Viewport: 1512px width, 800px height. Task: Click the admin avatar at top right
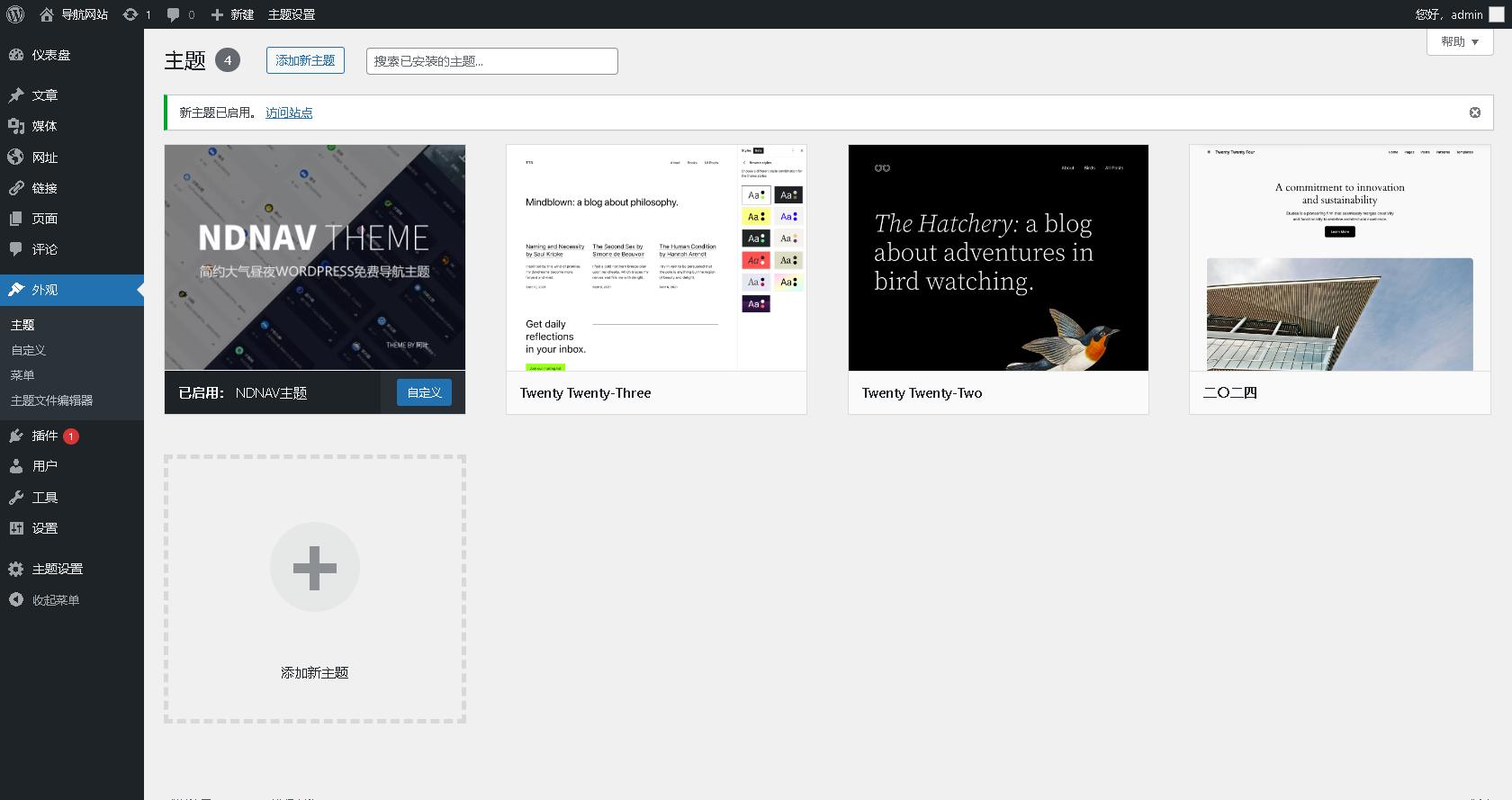point(1497,14)
